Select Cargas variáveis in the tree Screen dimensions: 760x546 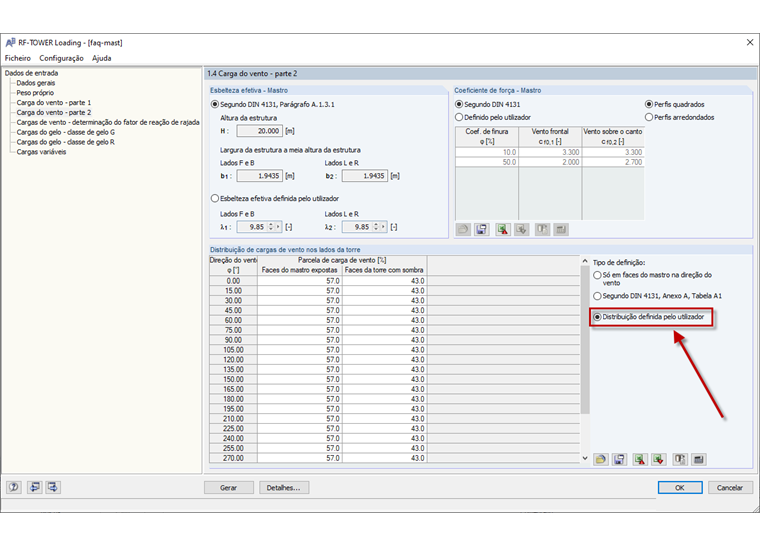(x=41, y=152)
